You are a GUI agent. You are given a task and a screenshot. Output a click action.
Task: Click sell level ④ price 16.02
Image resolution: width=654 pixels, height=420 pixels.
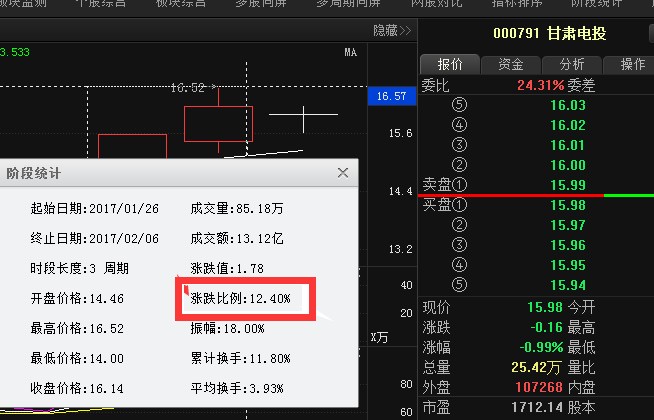(x=568, y=125)
